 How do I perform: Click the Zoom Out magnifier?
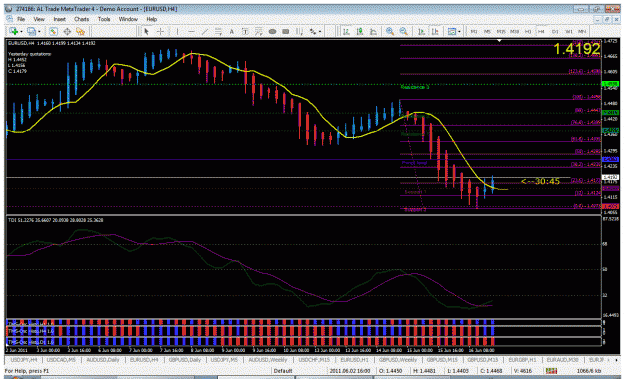tap(403, 31)
